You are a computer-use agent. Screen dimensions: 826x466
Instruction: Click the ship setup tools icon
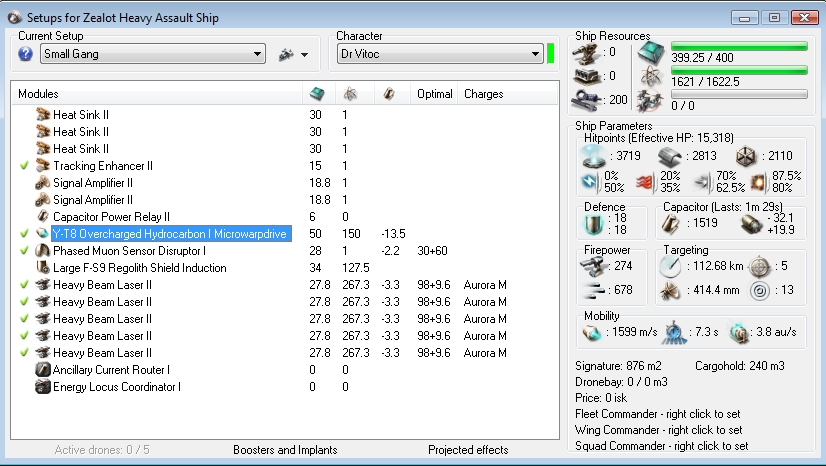[x=286, y=54]
